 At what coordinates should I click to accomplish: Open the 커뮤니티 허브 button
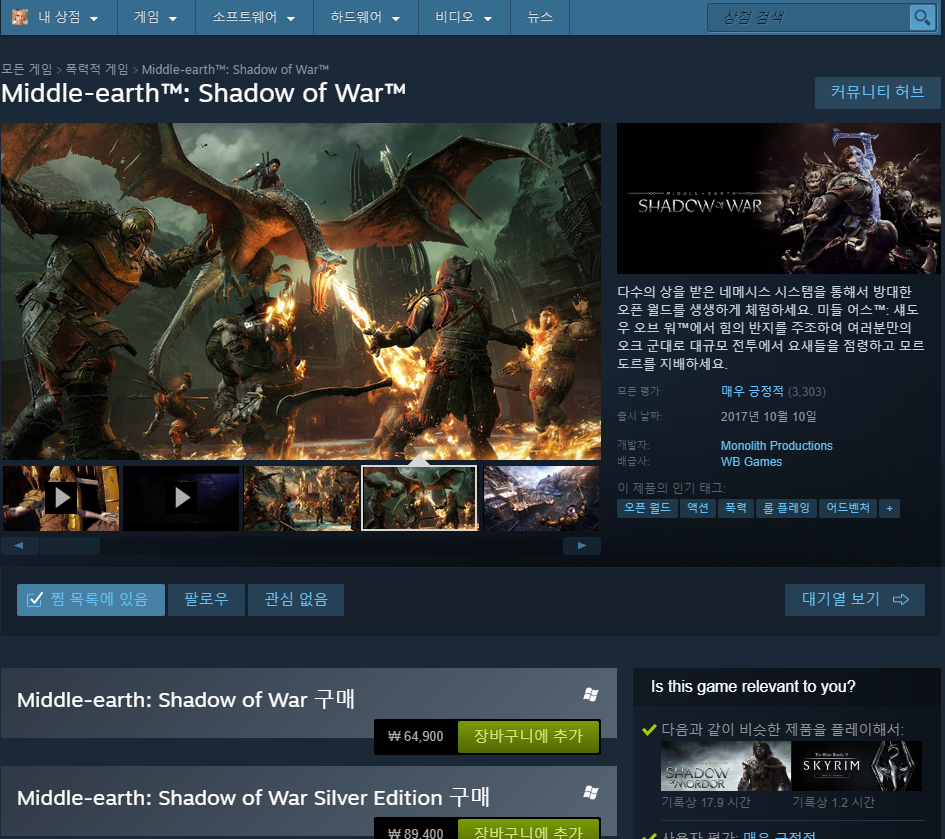(x=878, y=92)
